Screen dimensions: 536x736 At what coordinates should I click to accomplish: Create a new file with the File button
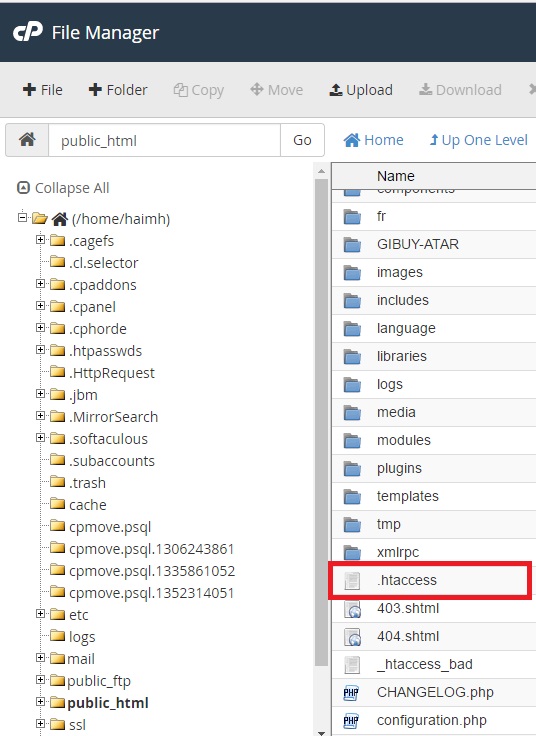coord(43,90)
